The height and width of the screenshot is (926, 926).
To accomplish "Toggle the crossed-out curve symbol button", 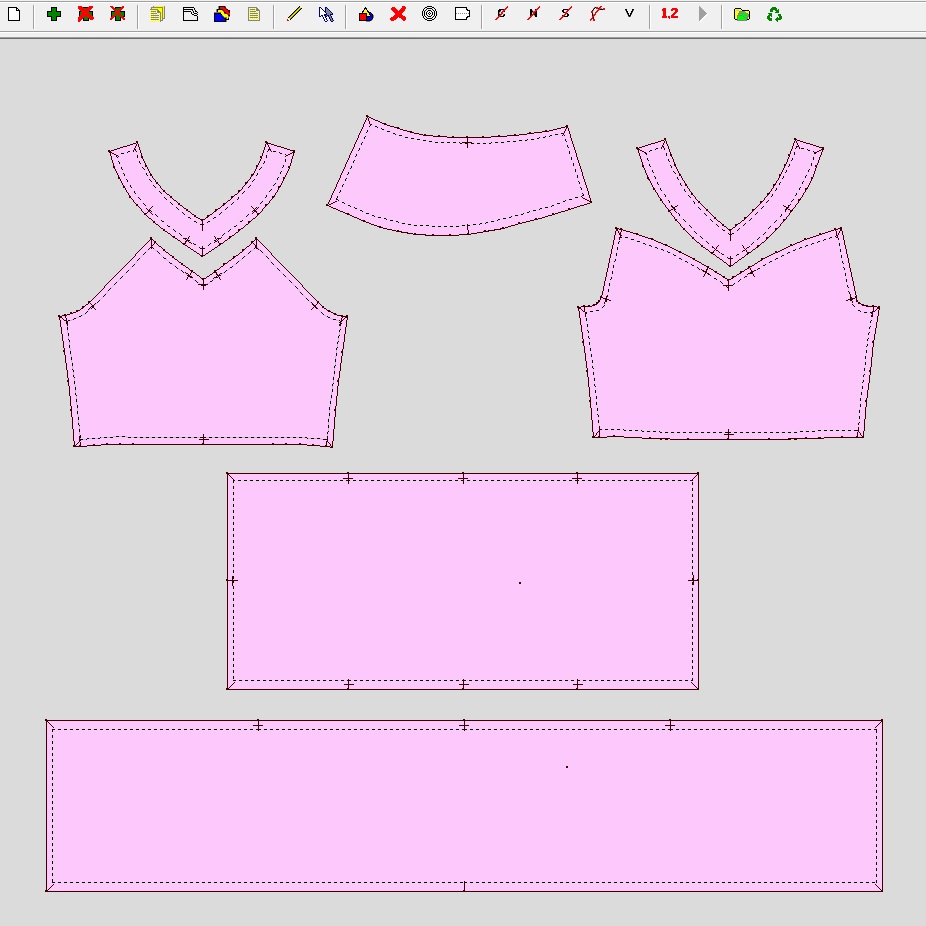I will point(597,14).
